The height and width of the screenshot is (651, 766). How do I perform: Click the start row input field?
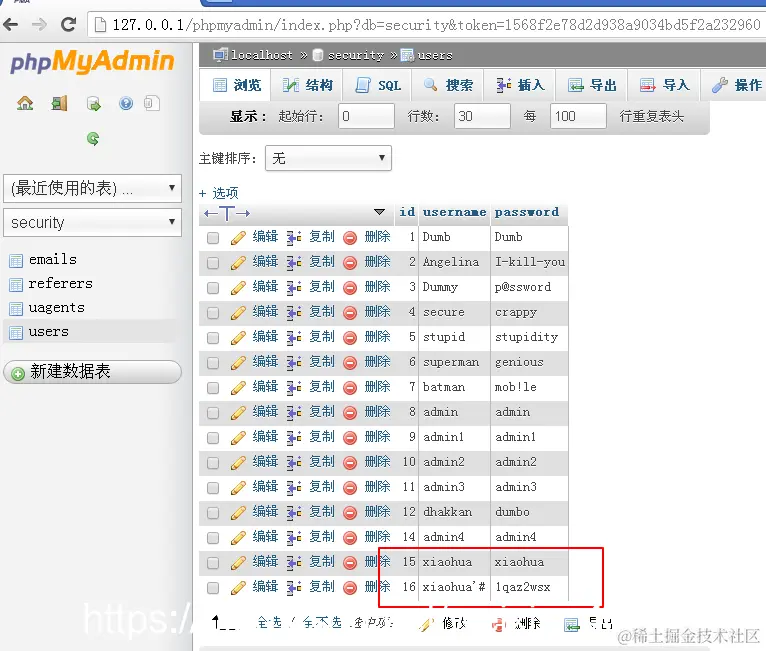point(366,116)
